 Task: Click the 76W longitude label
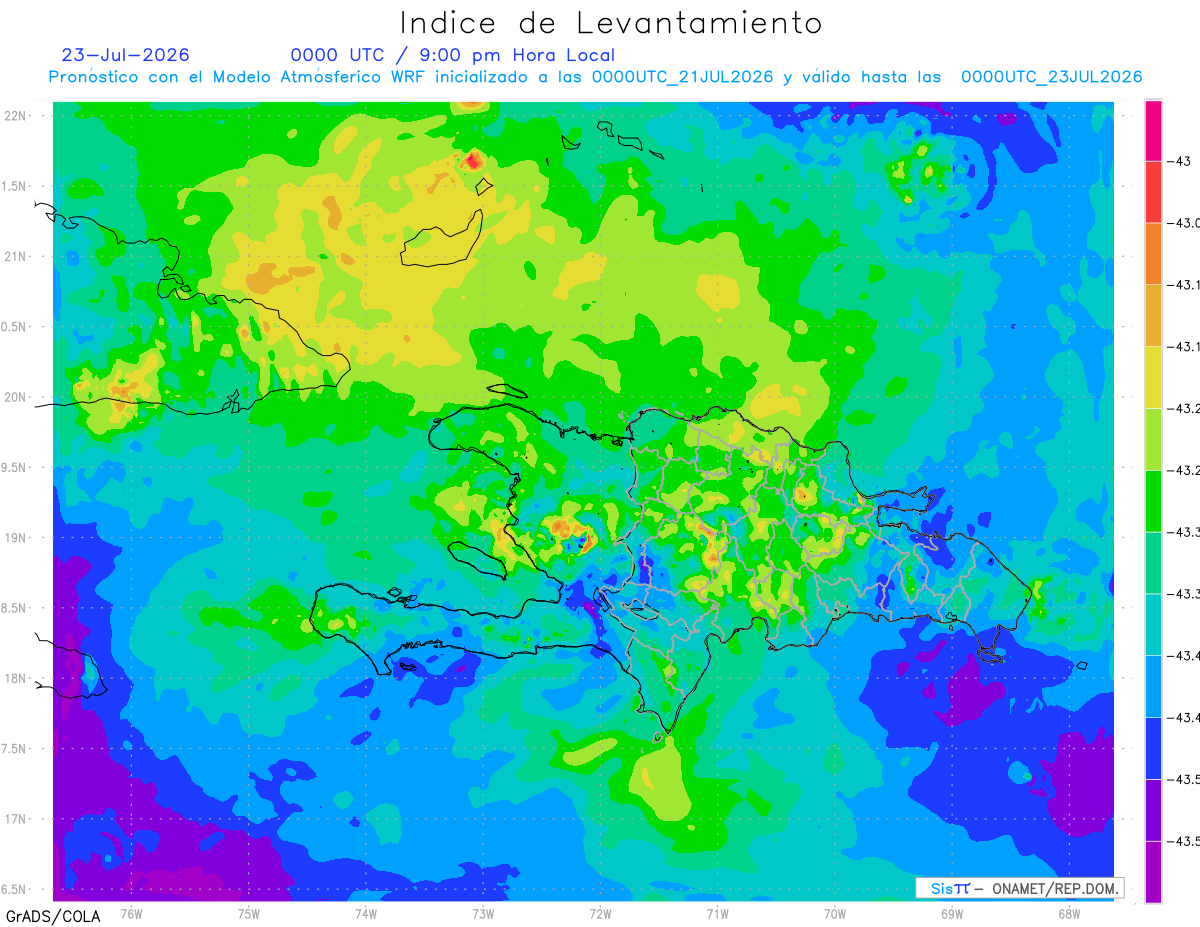[x=131, y=913]
